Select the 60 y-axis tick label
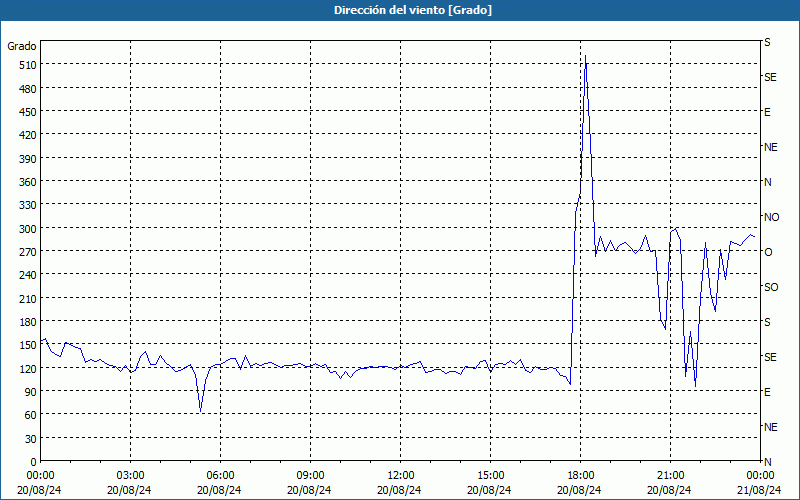800x500 pixels. [x=30, y=415]
